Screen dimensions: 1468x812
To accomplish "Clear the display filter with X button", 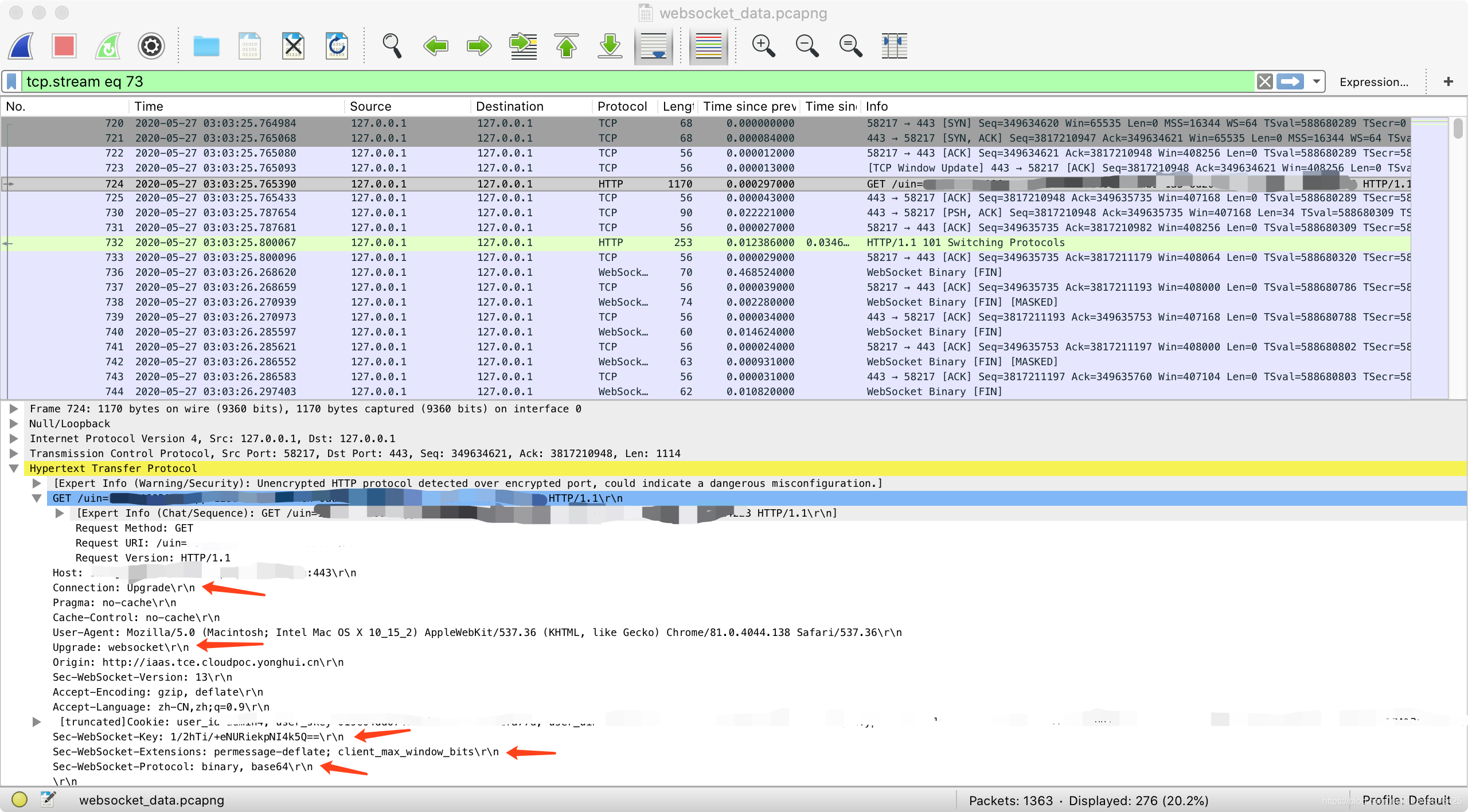I will coord(1264,81).
